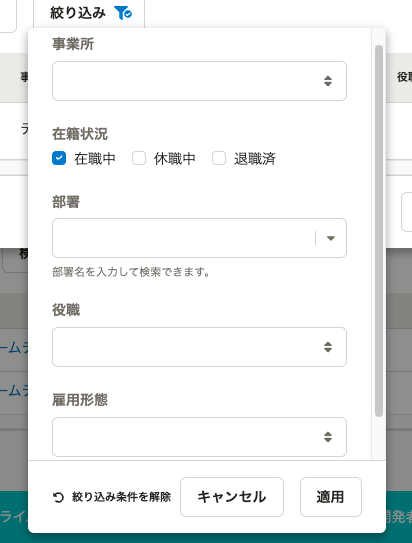The height and width of the screenshot is (543, 412).
Task: Open the 事業所 select dropdown
Action: (199, 81)
